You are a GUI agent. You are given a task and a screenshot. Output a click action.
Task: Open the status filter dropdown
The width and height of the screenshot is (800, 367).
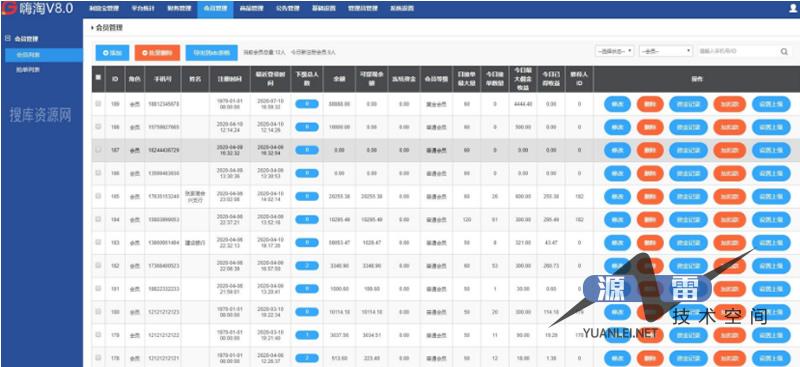pos(615,52)
